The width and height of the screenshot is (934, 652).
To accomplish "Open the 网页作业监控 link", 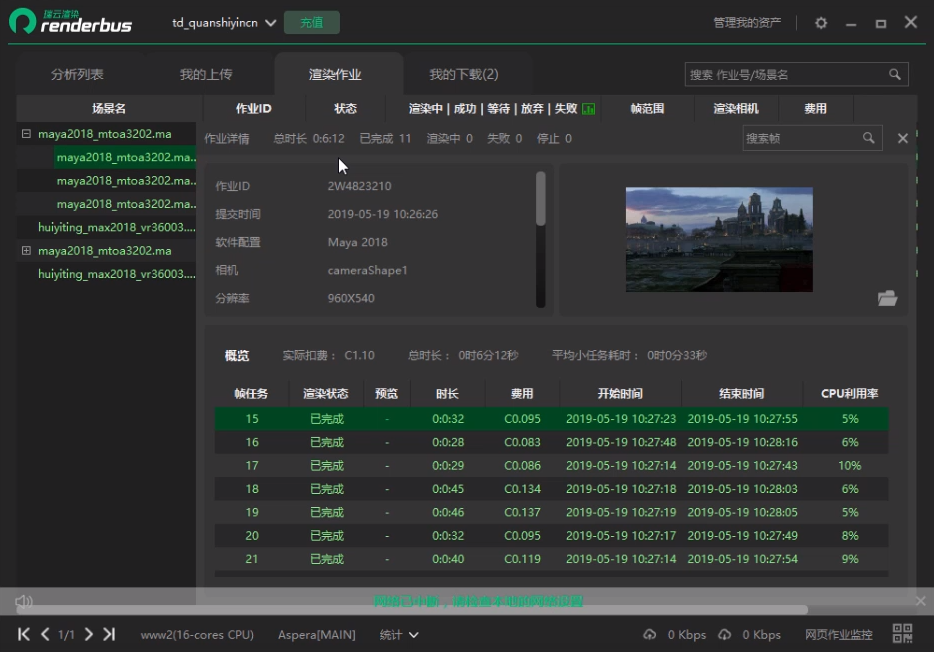I will click(838, 635).
